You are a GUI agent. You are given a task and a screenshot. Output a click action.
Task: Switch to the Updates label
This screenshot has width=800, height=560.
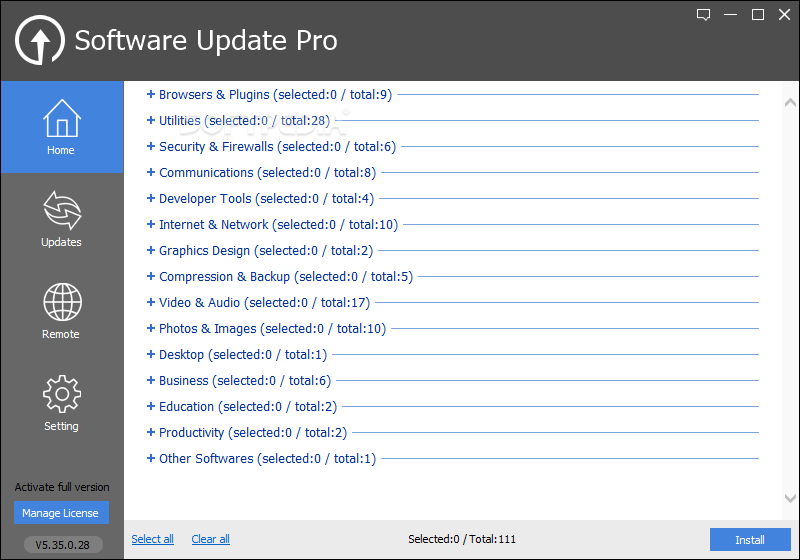(x=61, y=242)
